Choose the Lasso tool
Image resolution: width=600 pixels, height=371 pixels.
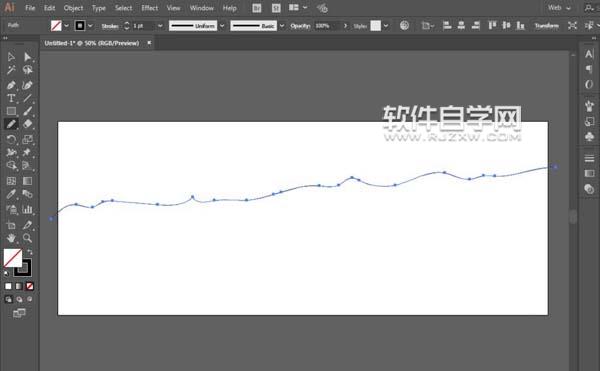point(27,70)
